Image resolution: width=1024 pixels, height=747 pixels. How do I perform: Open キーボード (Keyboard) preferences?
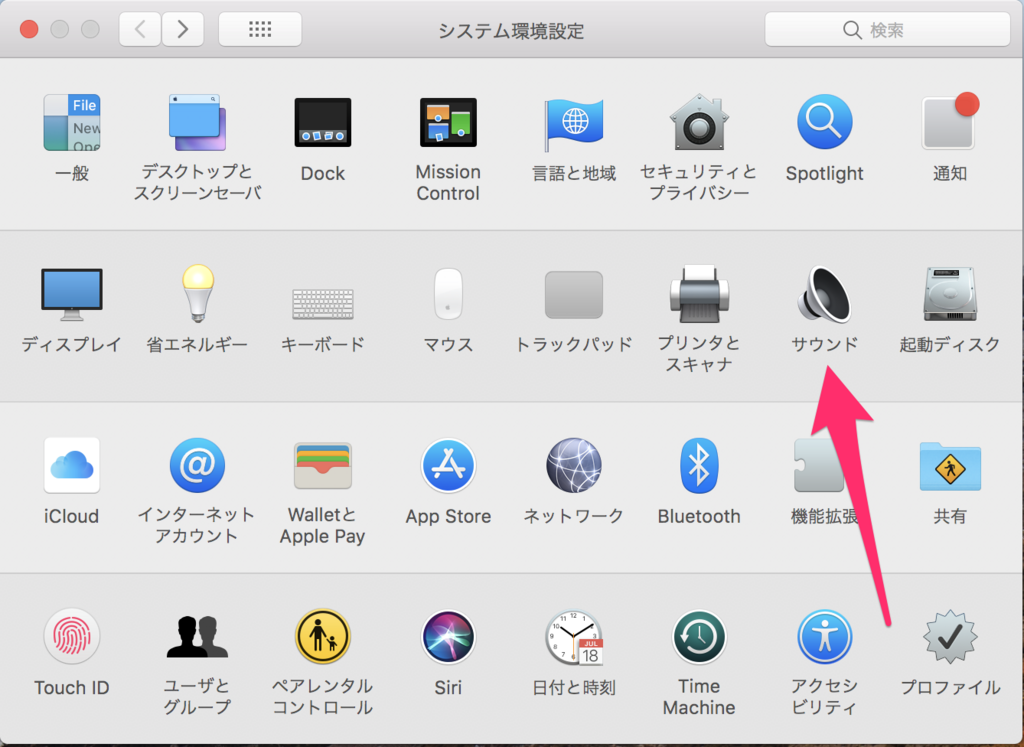(323, 304)
